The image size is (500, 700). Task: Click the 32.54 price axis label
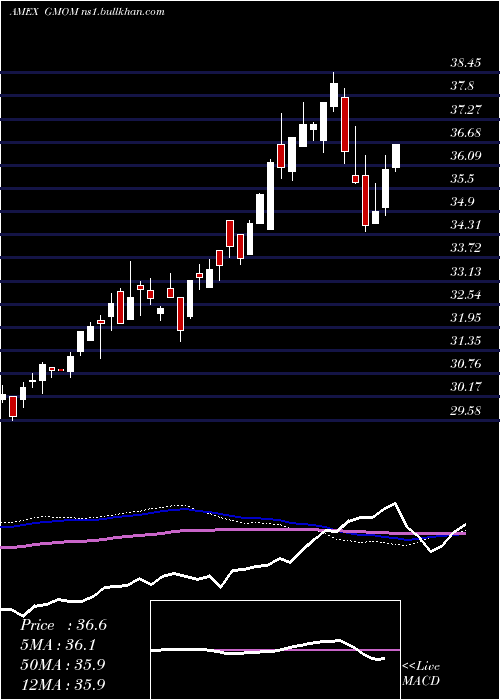(x=466, y=294)
